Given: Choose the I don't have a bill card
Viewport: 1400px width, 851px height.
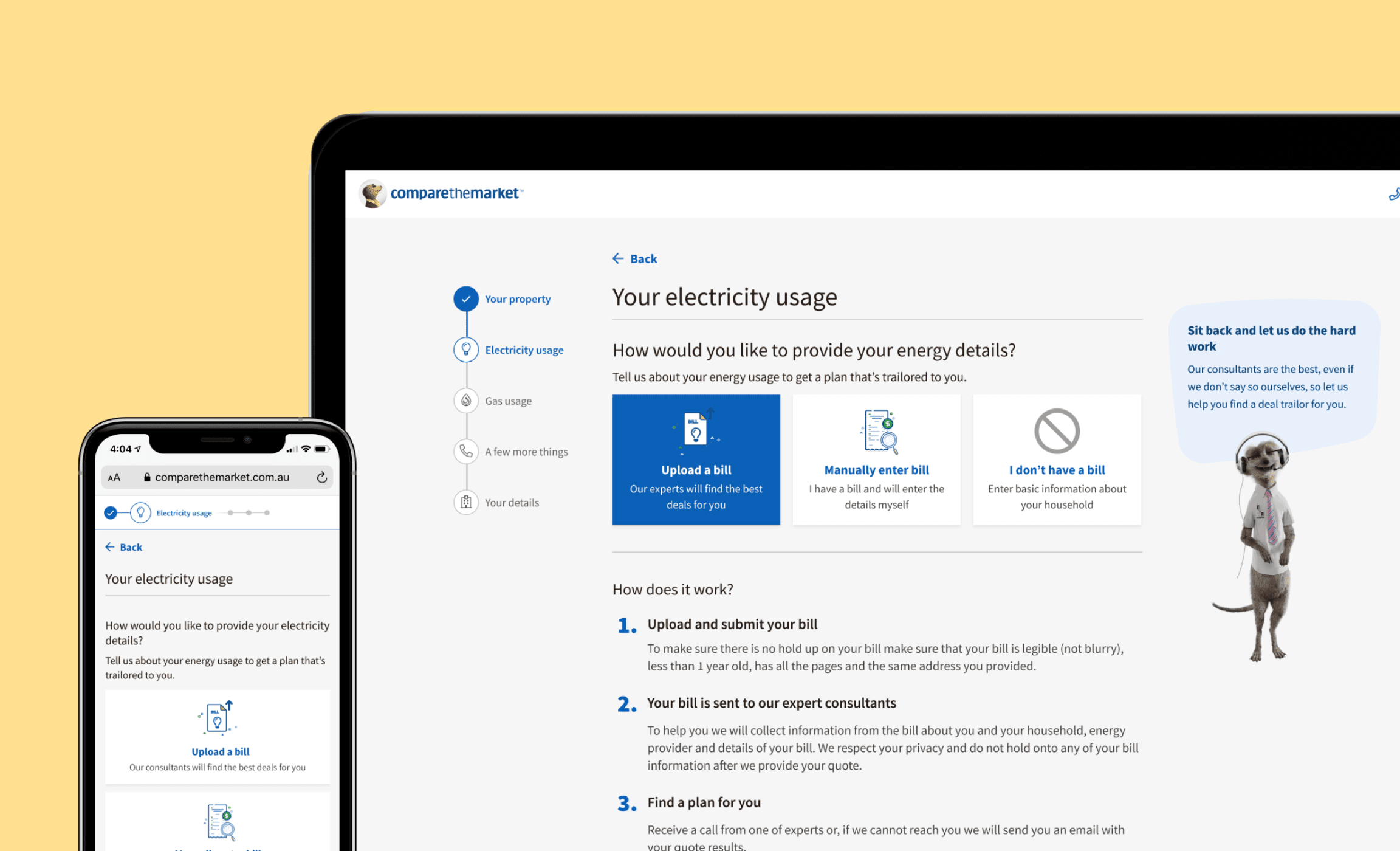Looking at the screenshot, I should (x=1057, y=460).
